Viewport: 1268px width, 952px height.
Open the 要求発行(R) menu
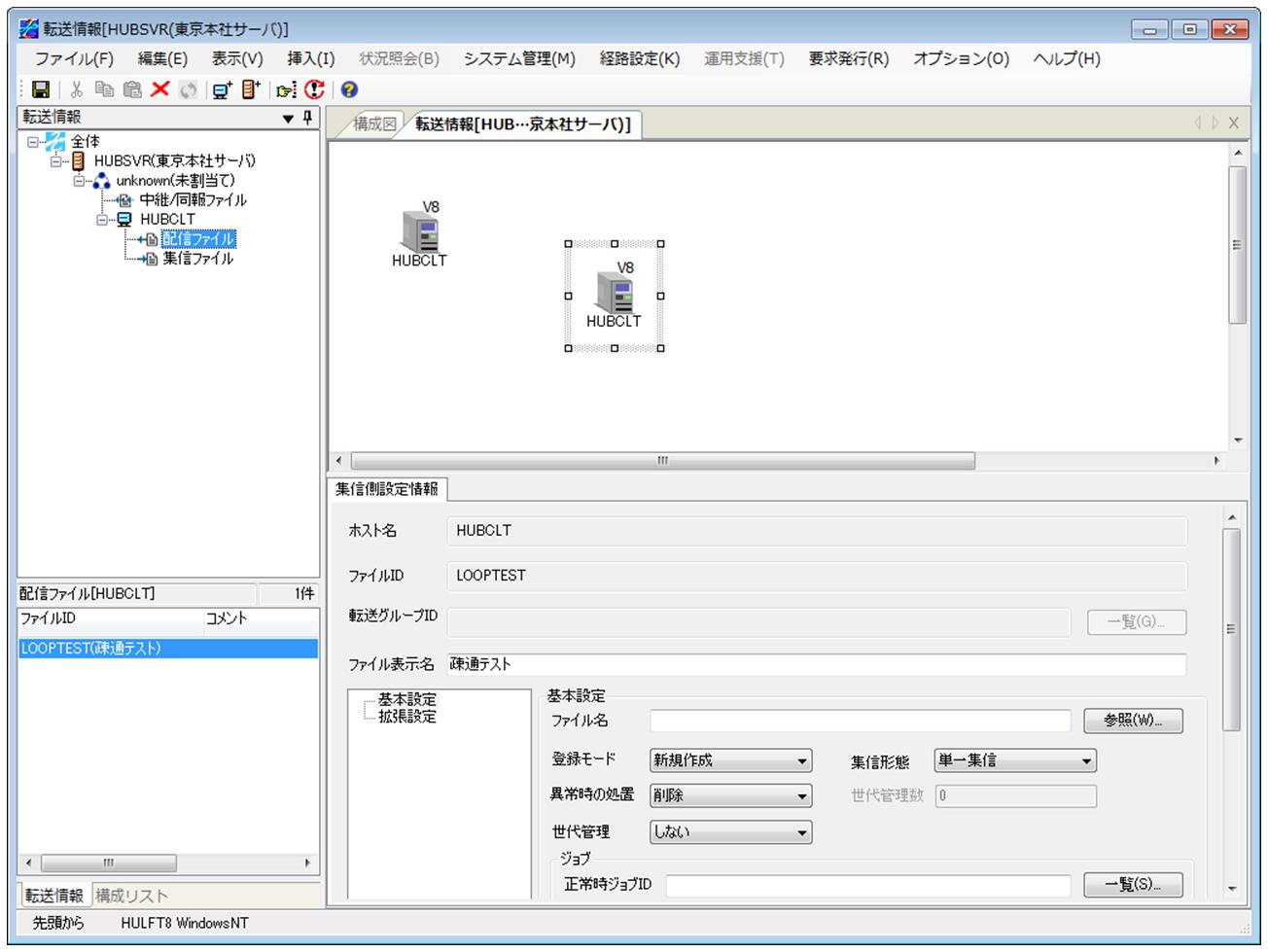tap(849, 59)
